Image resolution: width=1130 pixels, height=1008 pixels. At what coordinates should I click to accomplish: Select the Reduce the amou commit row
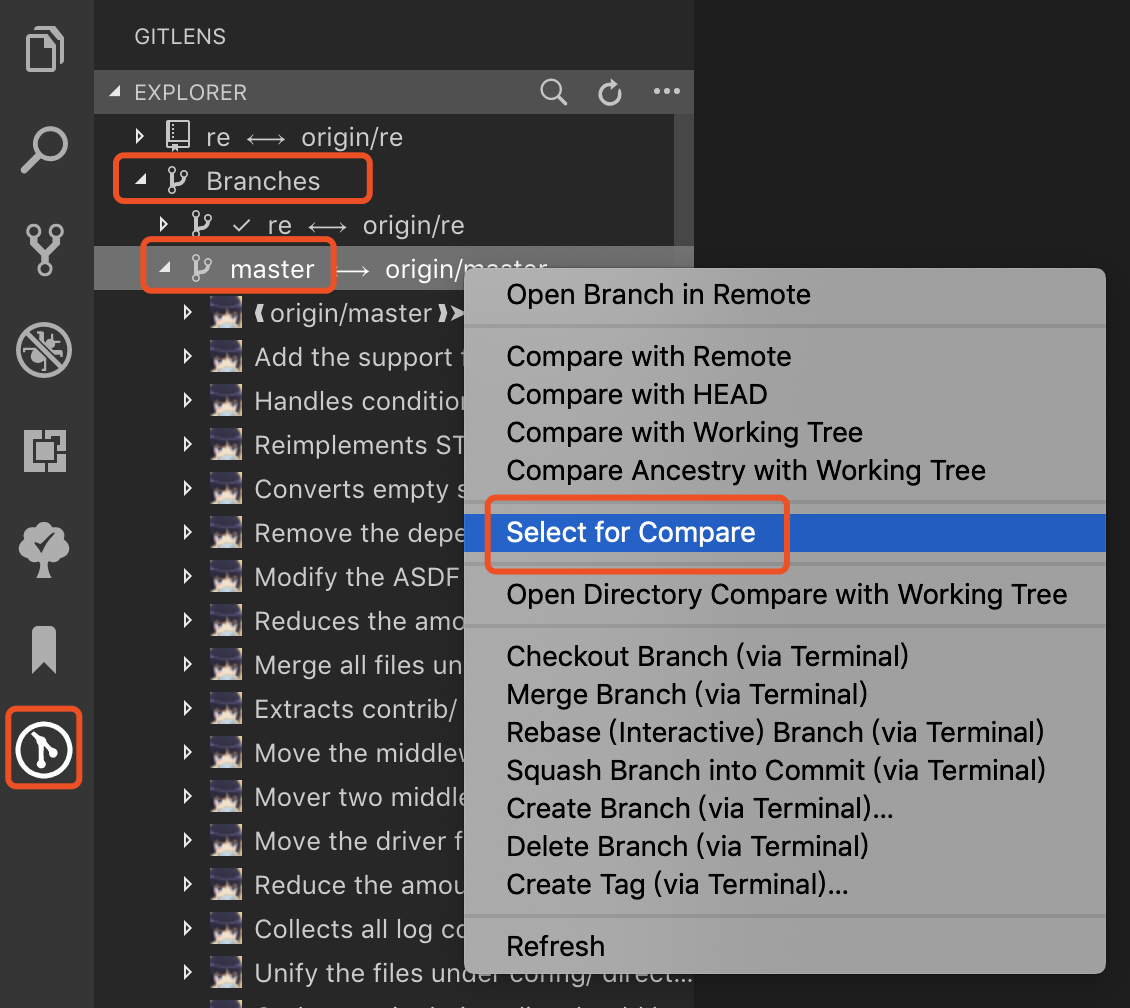click(280, 885)
